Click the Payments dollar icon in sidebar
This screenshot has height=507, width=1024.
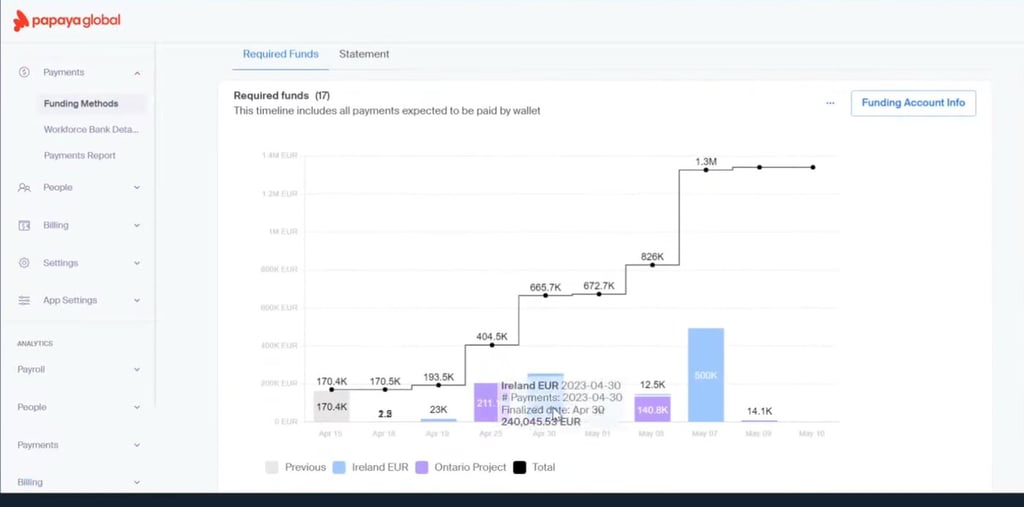coord(24,73)
